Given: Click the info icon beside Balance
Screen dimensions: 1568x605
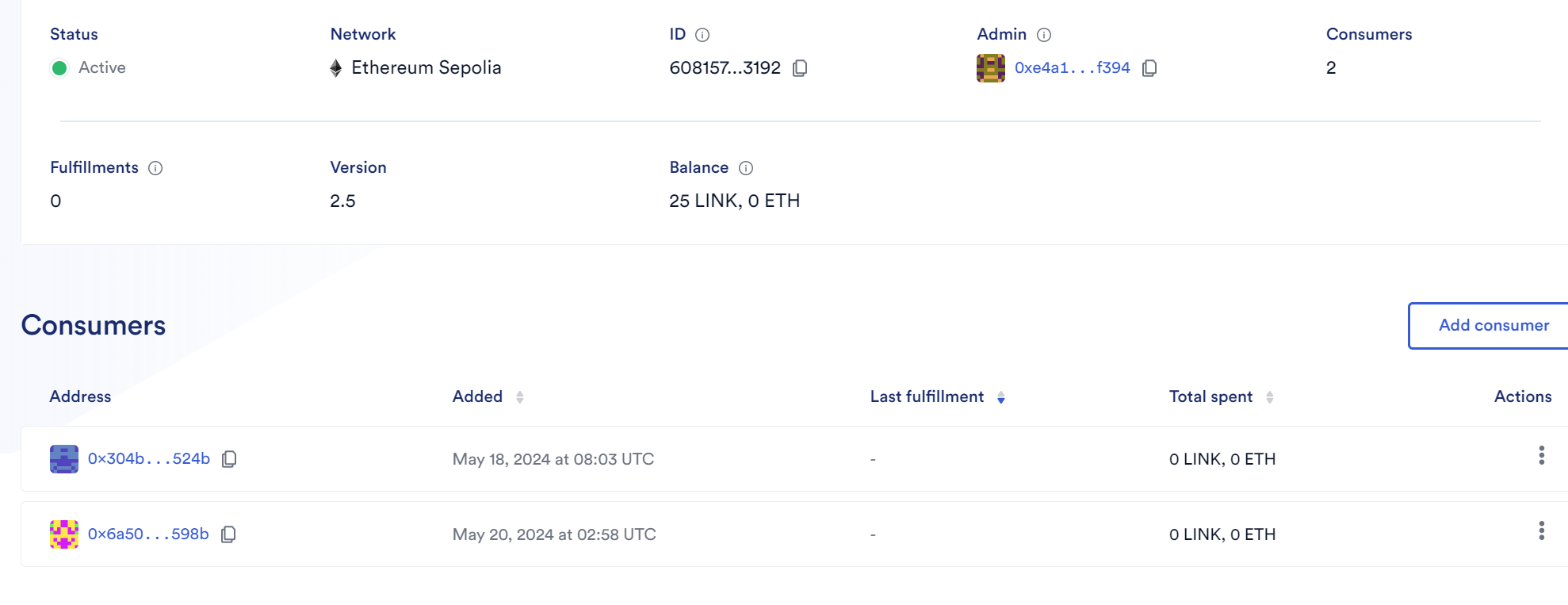Looking at the screenshot, I should (746, 168).
